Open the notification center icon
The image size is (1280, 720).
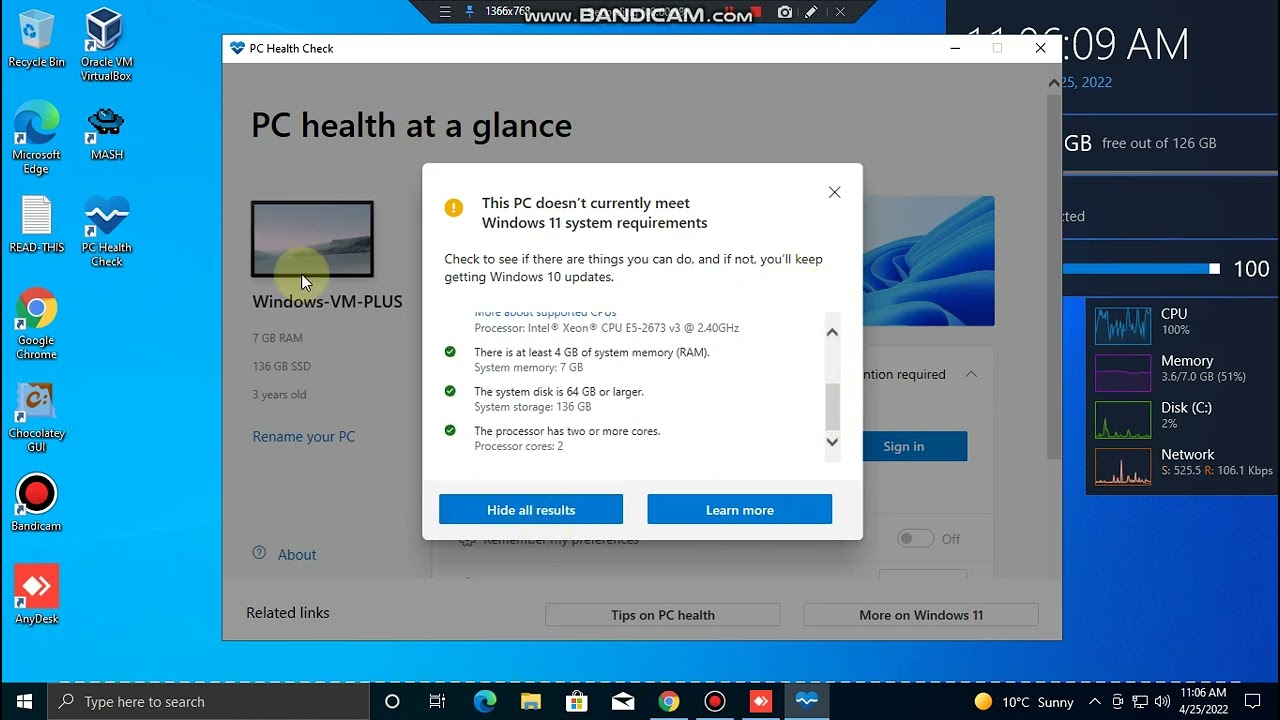[x=1253, y=701]
